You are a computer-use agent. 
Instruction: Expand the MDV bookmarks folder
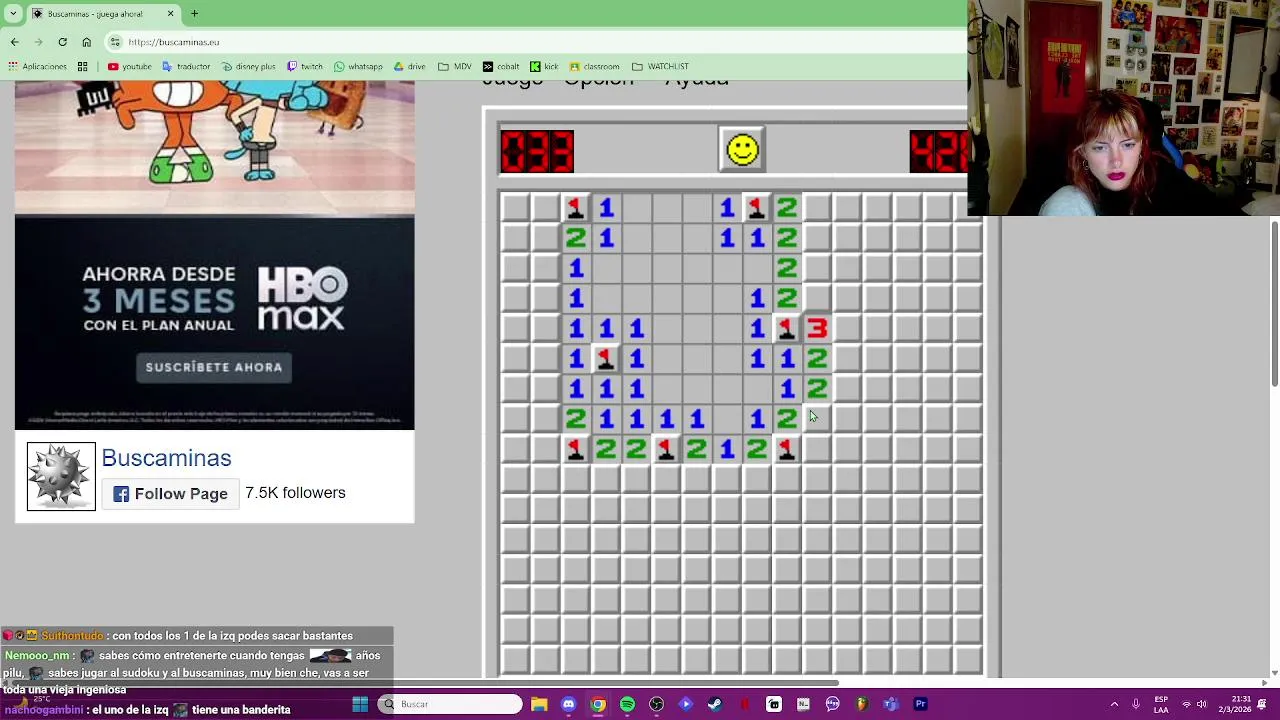point(455,67)
